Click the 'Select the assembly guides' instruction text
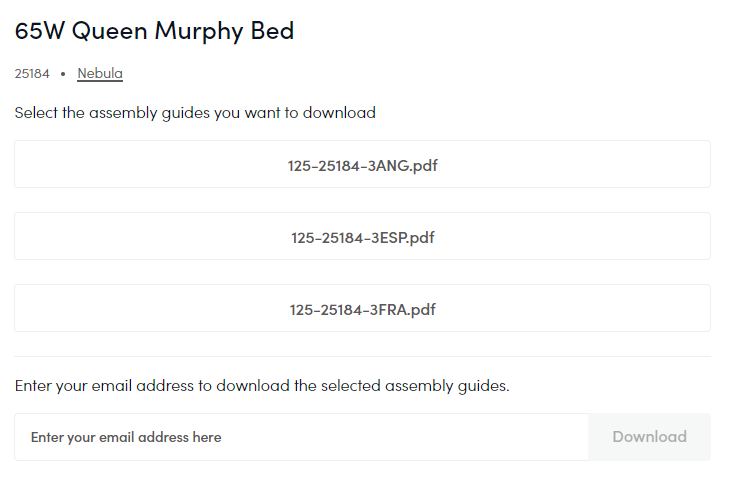Screen dimensions: 740x481 point(195,113)
